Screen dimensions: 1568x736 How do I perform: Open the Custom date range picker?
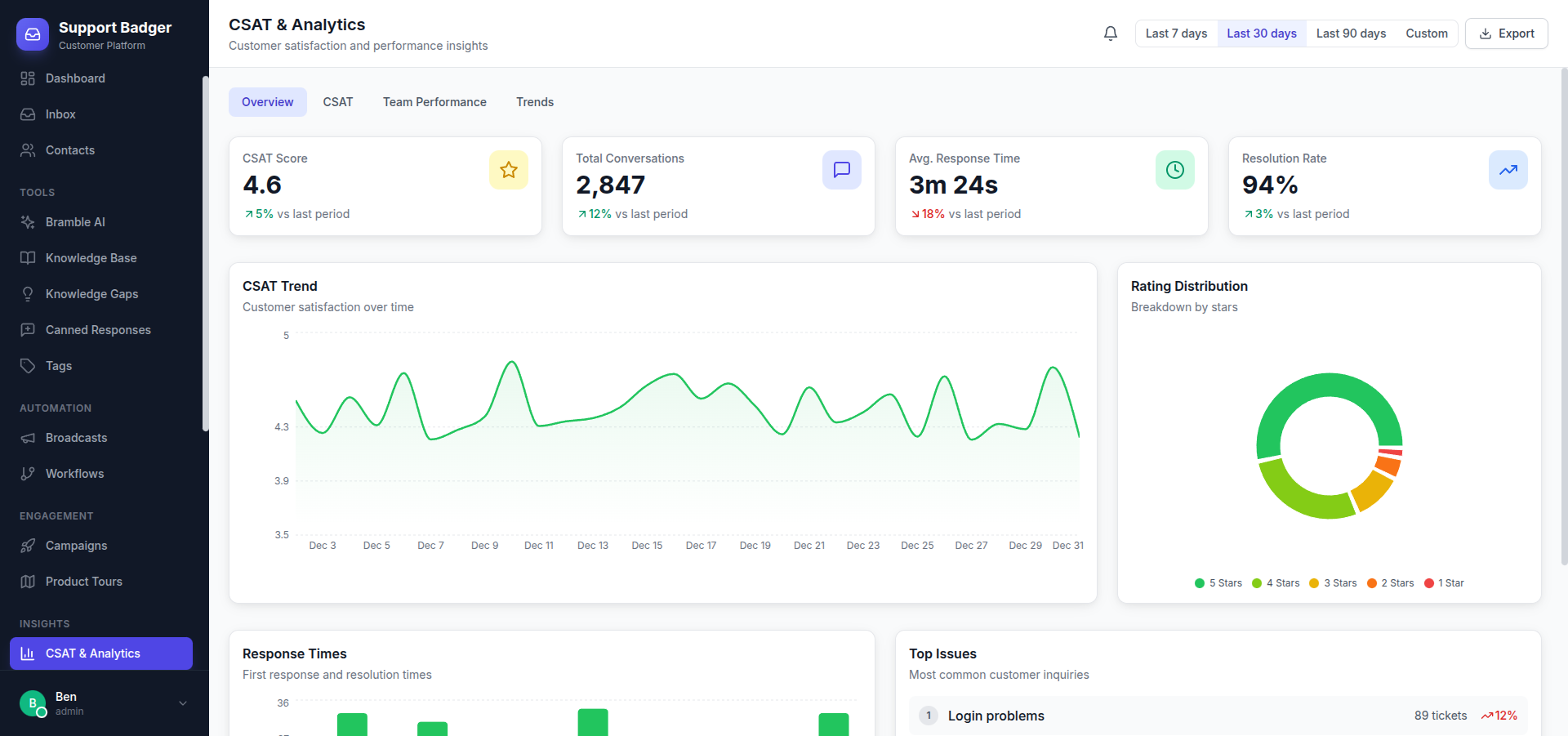tap(1427, 33)
